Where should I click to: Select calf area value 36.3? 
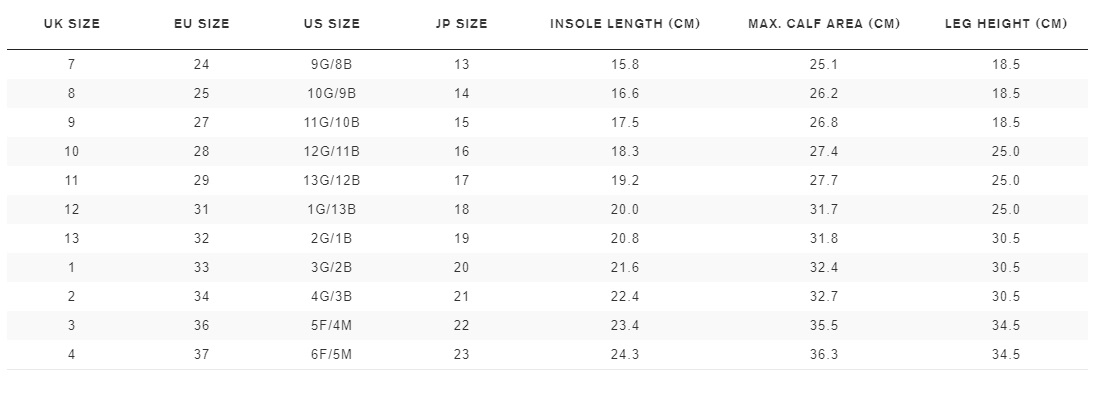[824, 354]
